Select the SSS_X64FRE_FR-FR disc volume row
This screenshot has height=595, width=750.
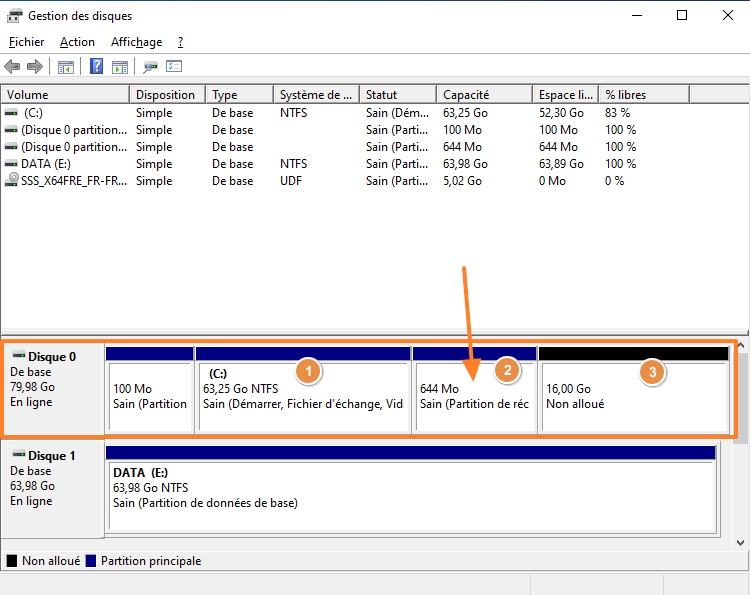click(x=72, y=181)
